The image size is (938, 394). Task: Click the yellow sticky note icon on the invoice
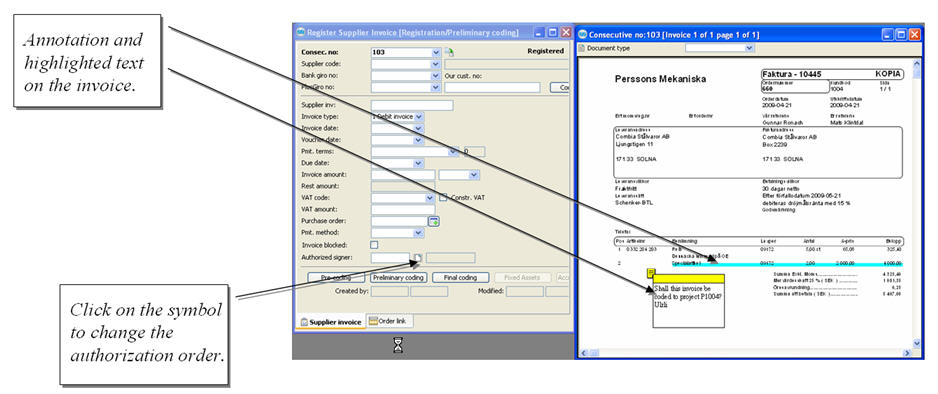[x=651, y=273]
